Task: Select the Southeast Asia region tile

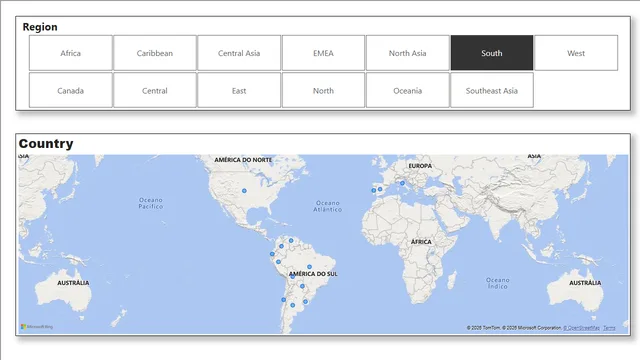Action: click(x=492, y=91)
